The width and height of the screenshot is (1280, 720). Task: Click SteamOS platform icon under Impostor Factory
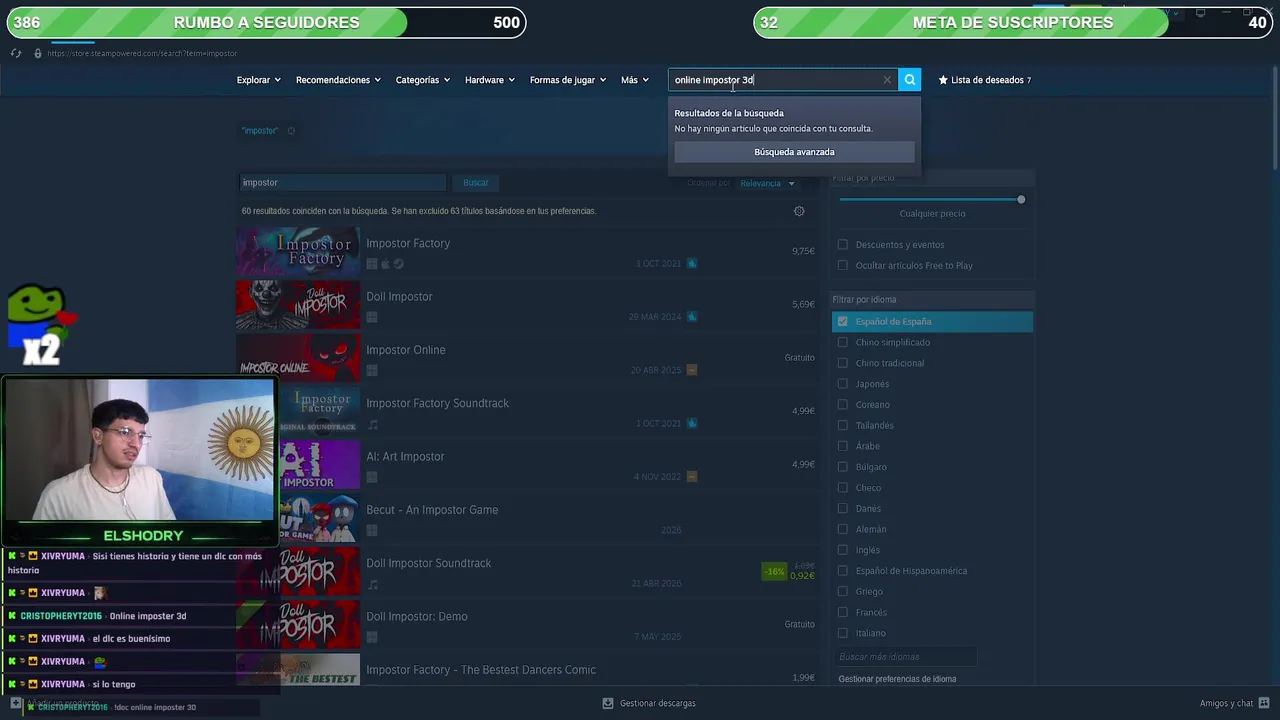click(x=398, y=264)
